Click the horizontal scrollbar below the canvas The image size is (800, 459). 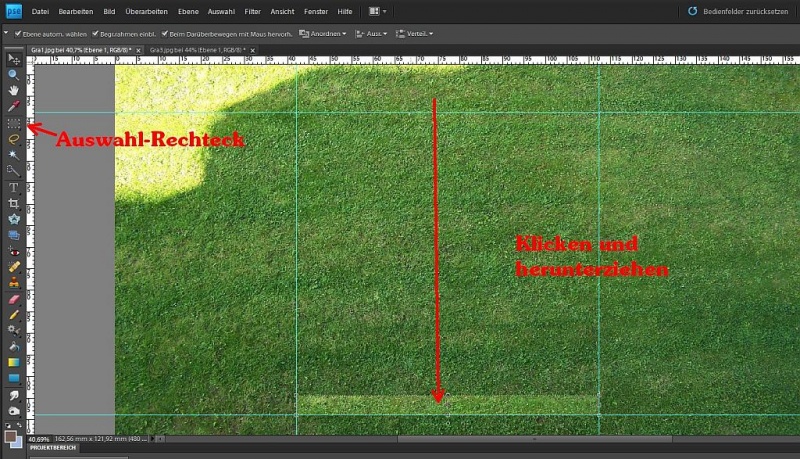483,439
